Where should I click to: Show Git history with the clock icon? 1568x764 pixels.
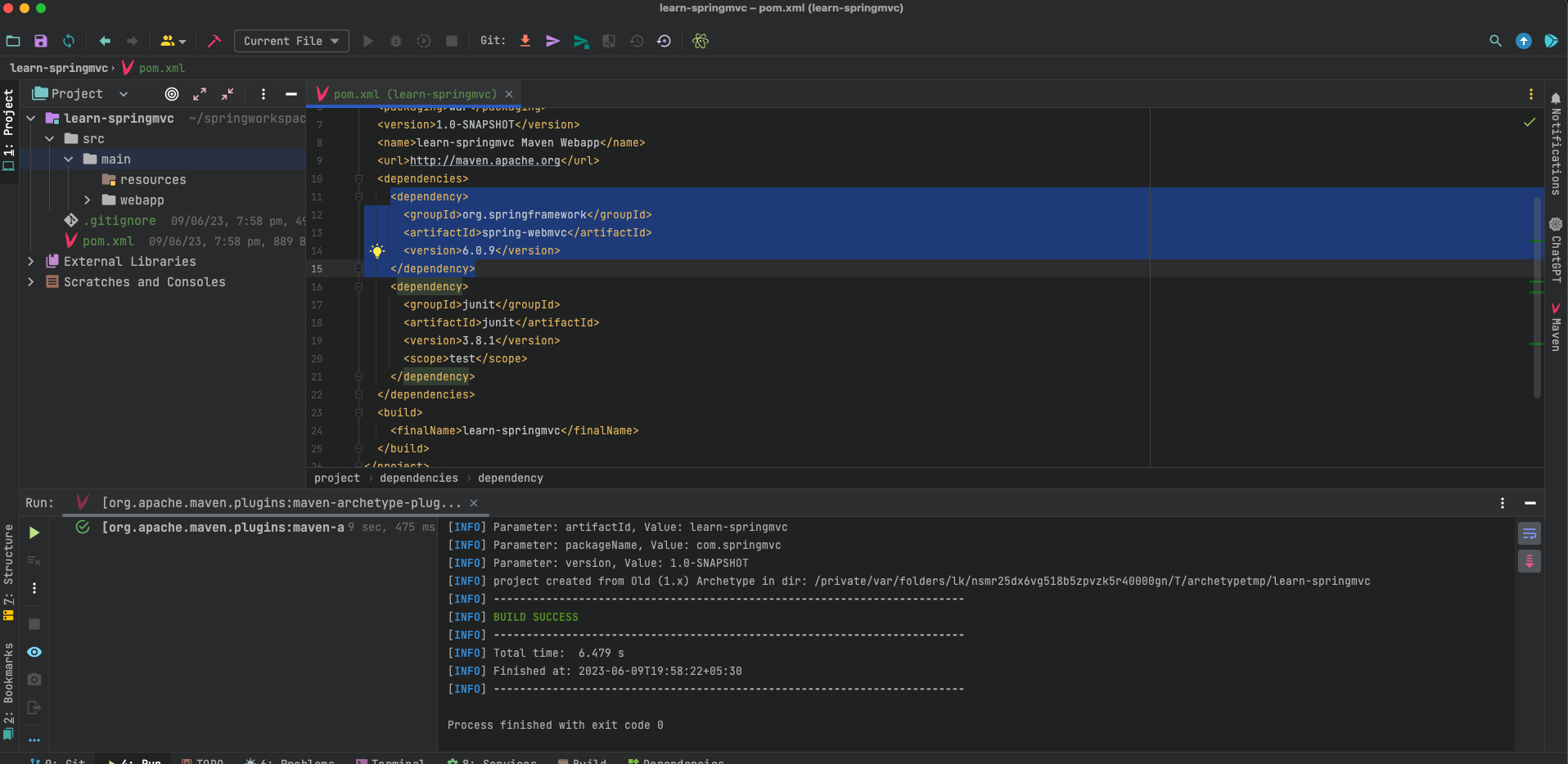point(637,41)
